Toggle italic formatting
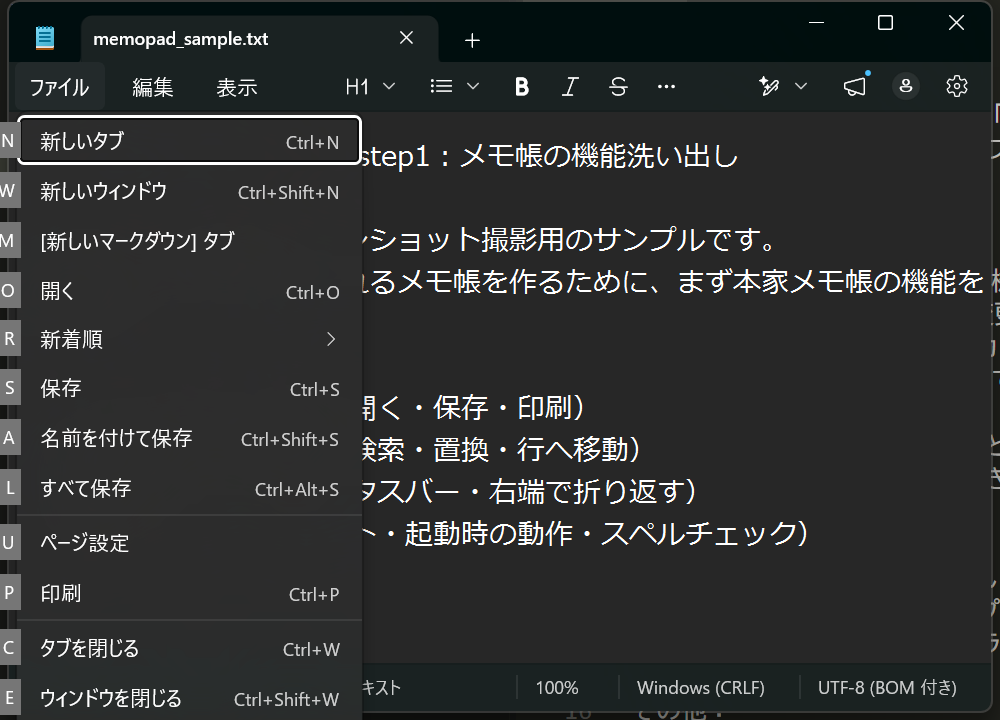1000x720 pixels. point(570,86)
